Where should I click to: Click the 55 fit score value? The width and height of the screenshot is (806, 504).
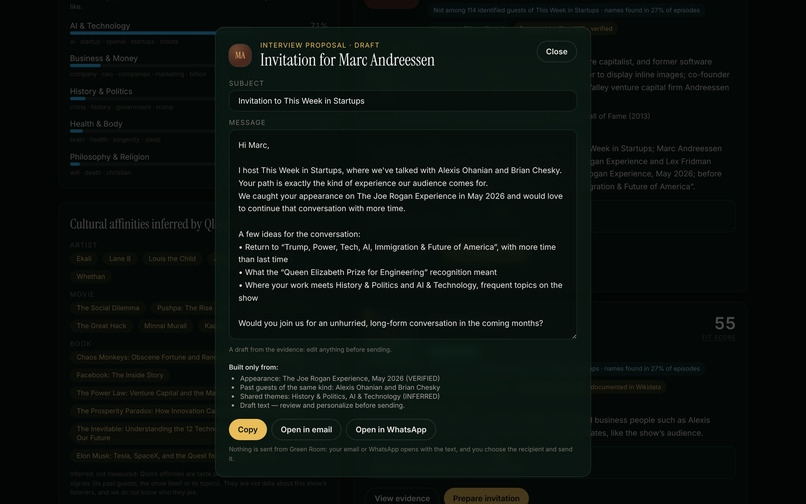coord(725,323)
